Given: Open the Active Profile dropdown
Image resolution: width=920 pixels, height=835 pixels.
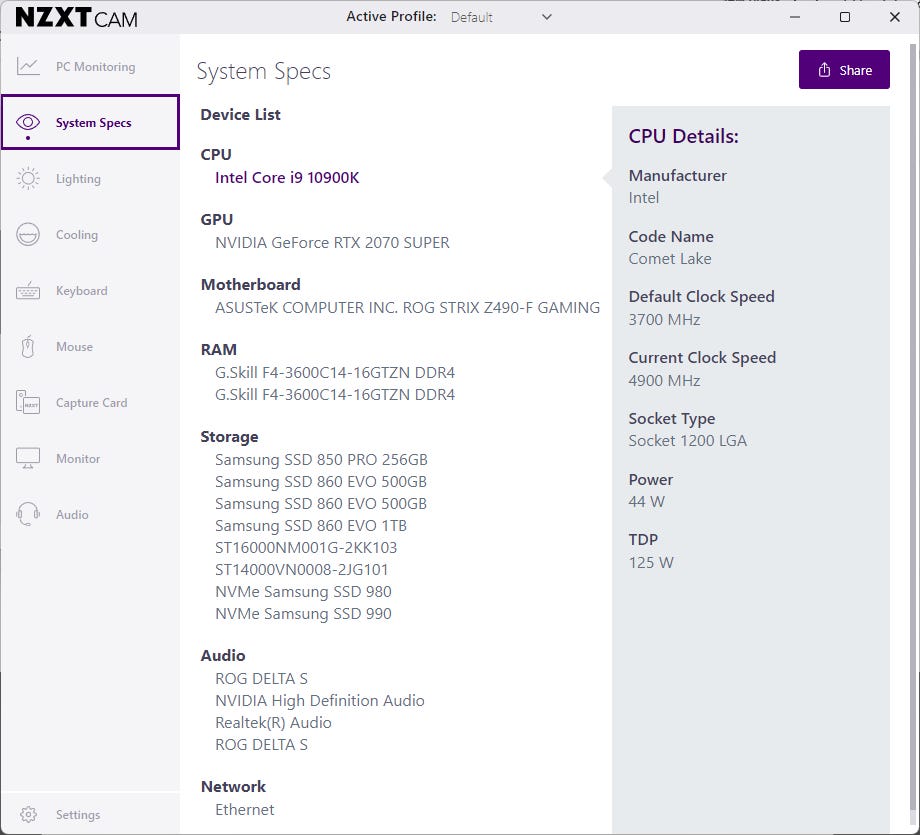Looking at the screenshot, I should pos(500,17).
